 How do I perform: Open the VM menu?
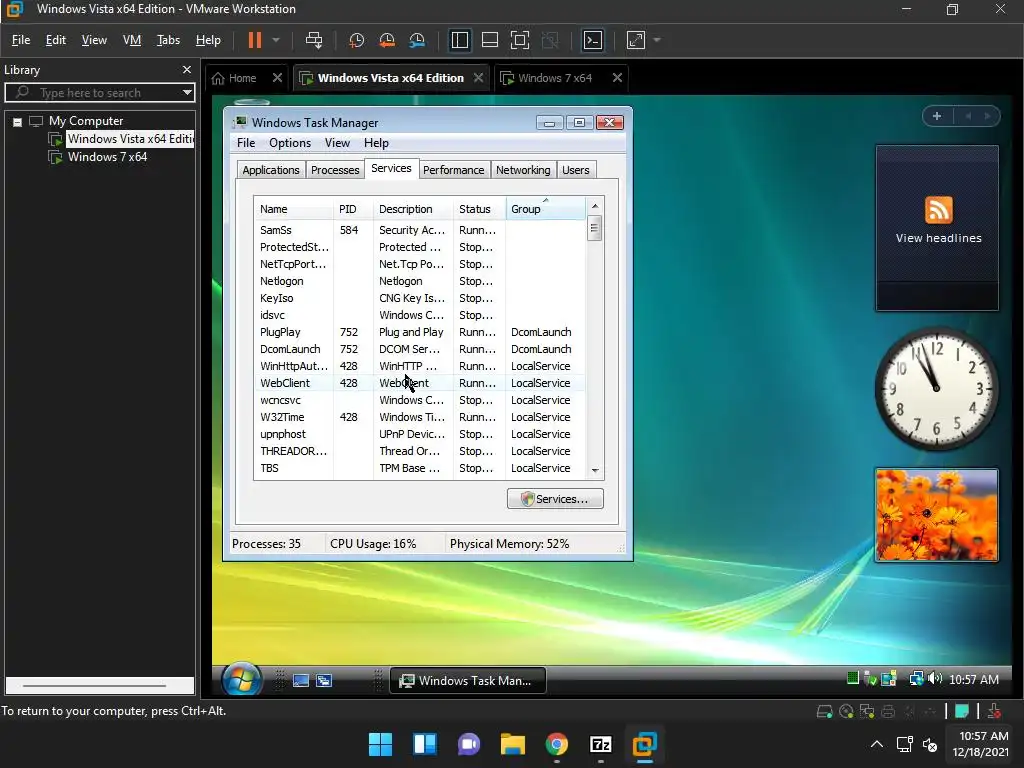click(x=132, y=40)
